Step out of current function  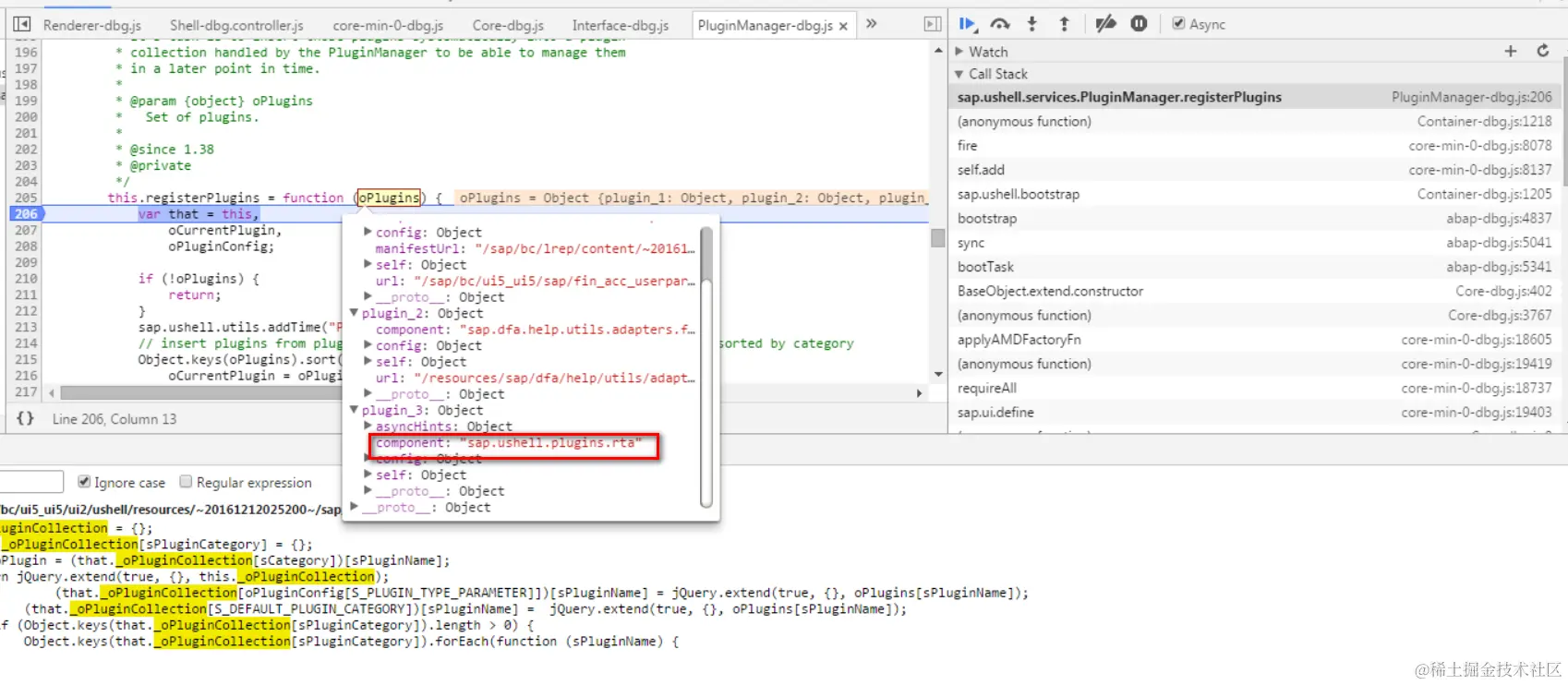1064,24
